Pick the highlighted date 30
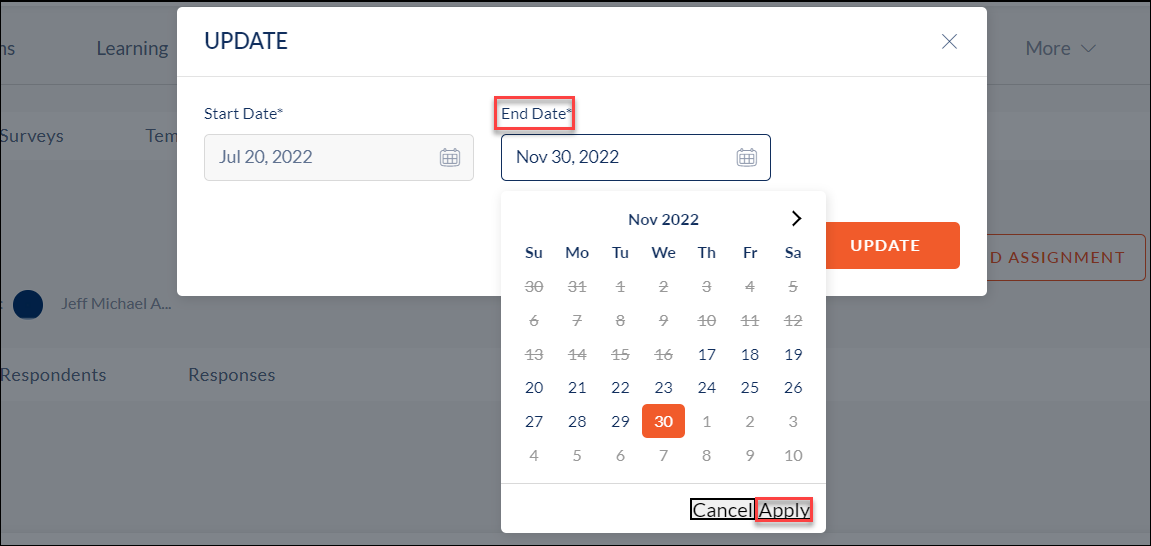This screenshot has width=1151, height=546. pyautogui.click(x=664, y=421)
